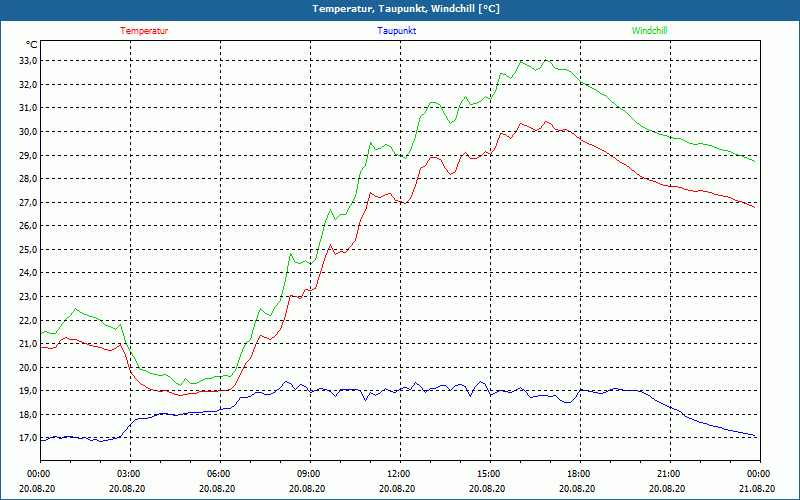Click the '20.08.20' date under '09:00'
Viewport: 800px width, 500px height.
pos(307,488)
